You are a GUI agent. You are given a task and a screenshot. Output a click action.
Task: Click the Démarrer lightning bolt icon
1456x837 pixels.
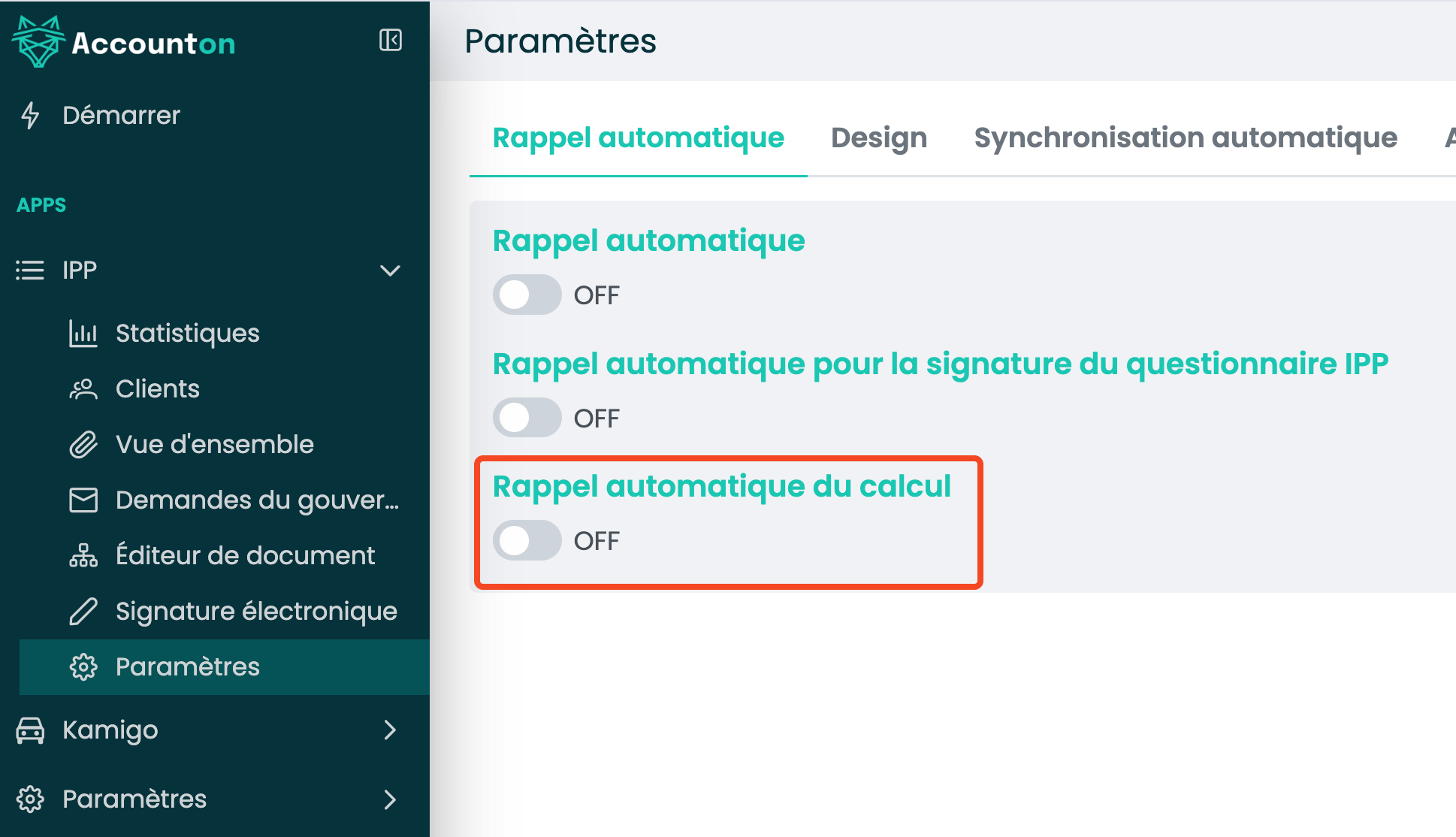[30, 115]
